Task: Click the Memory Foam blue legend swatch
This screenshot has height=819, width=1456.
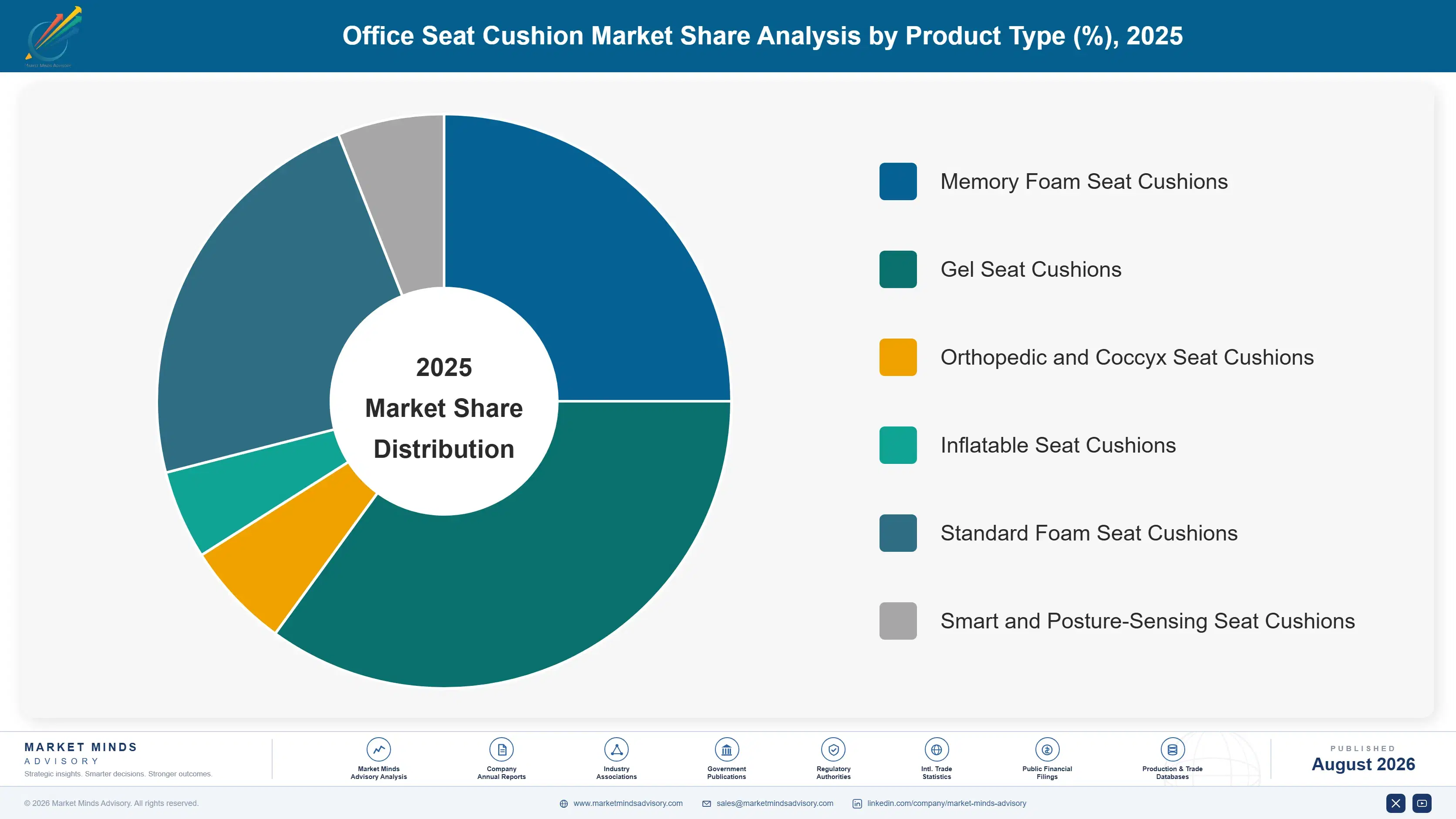Action: [x=897, y=181]
